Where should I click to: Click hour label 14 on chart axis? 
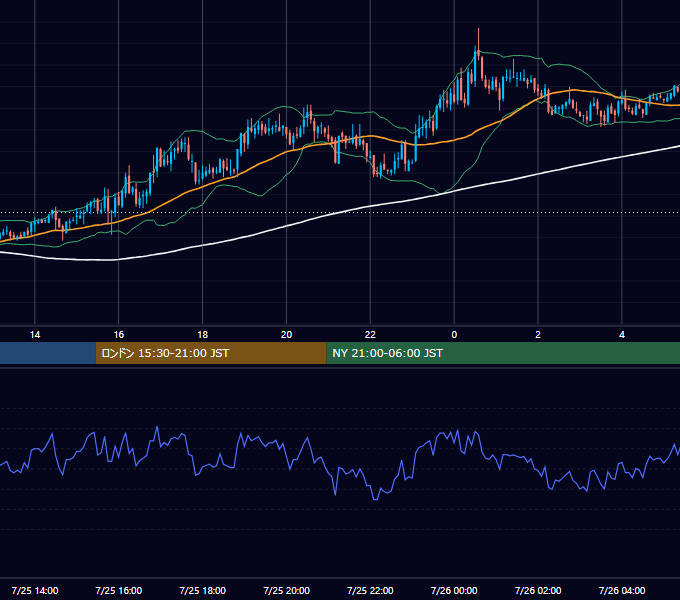pyautogui.click(x=35, y=335)
